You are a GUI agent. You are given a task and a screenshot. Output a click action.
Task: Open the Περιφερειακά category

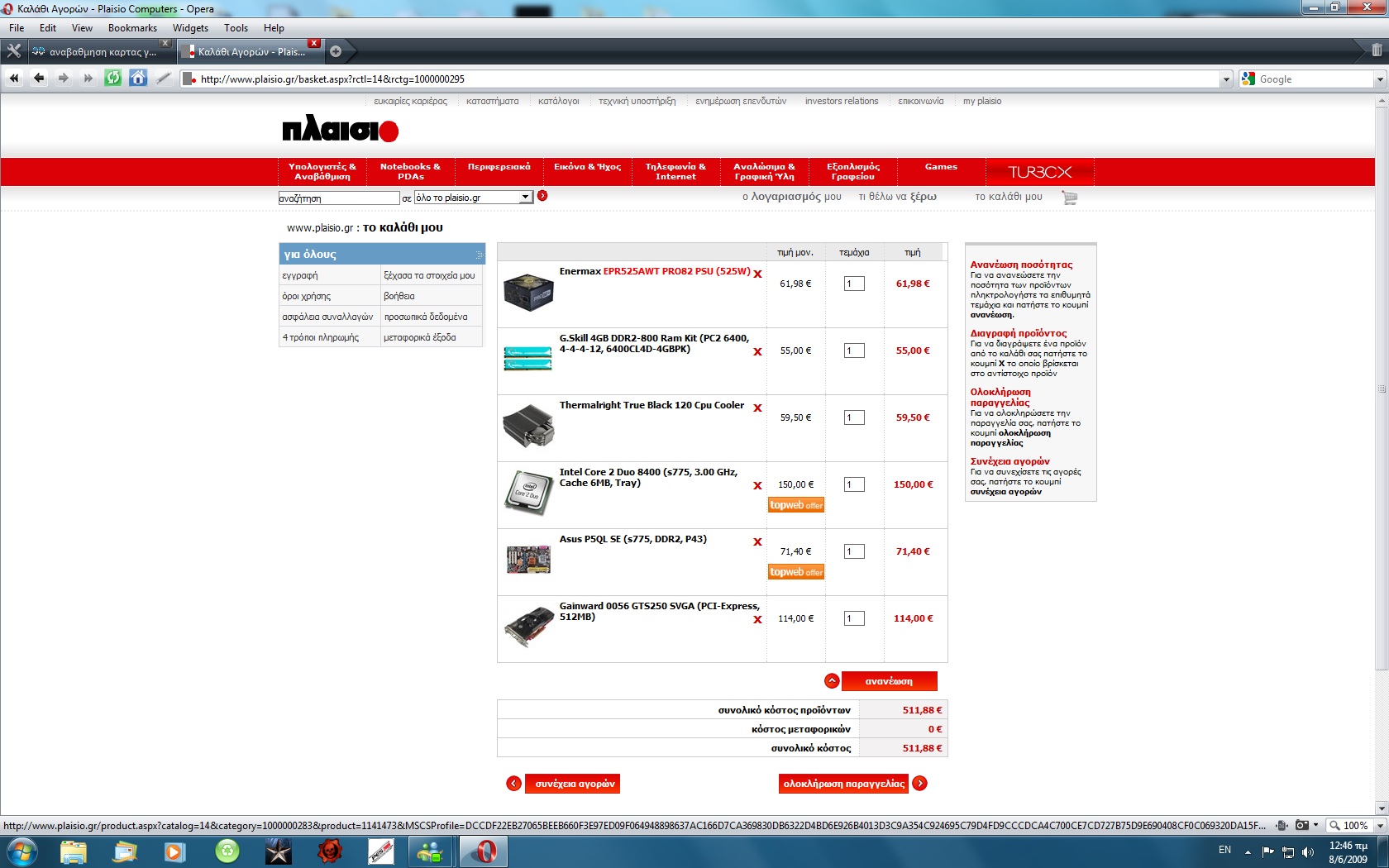[x=499, y=167]
